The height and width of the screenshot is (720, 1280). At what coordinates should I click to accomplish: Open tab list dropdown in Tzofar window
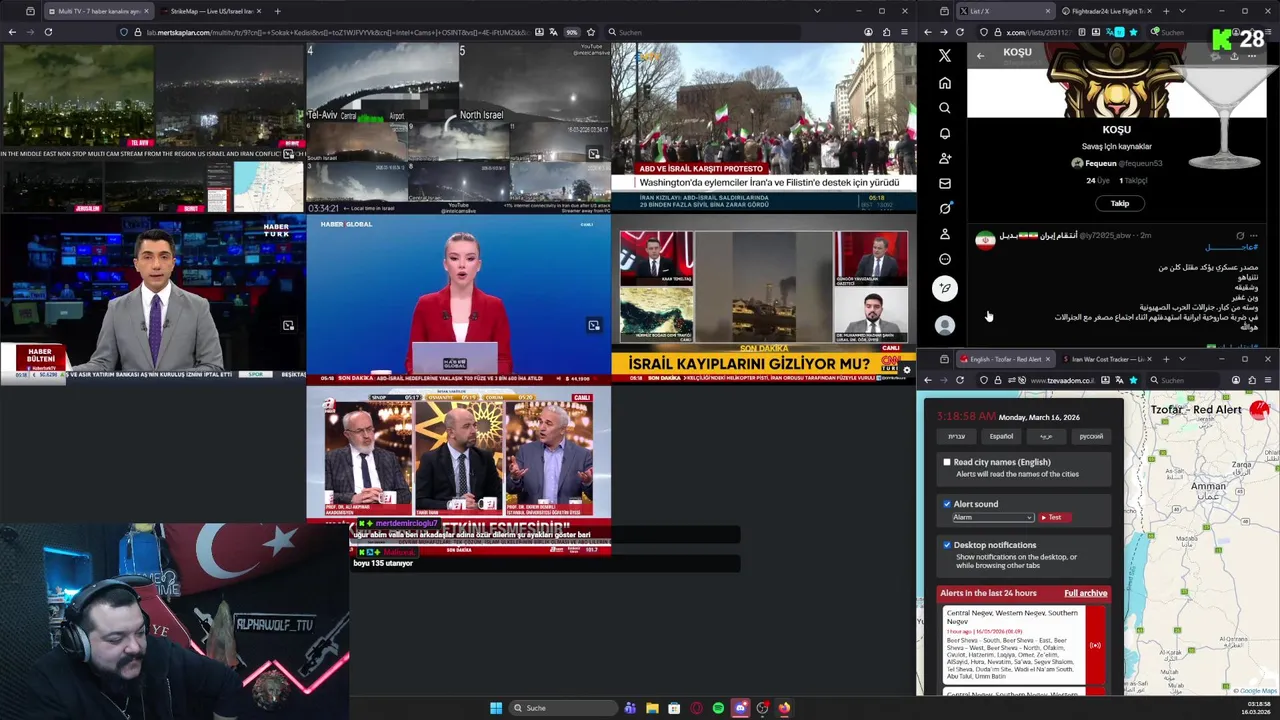pyautogui.click(x=1182, y=359)
